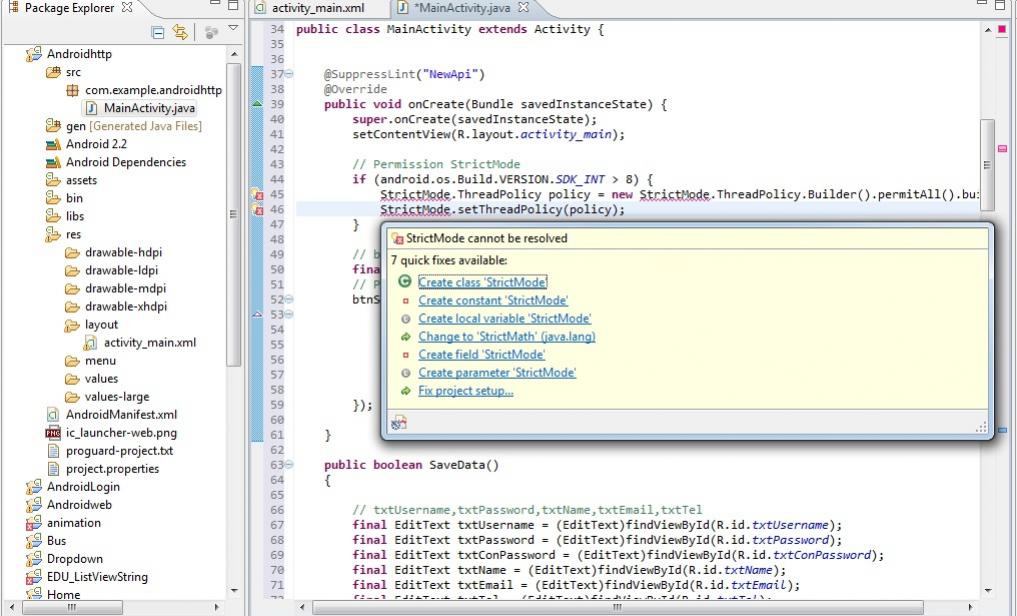Select the EDU_ListViewString project

coord(97,576)
